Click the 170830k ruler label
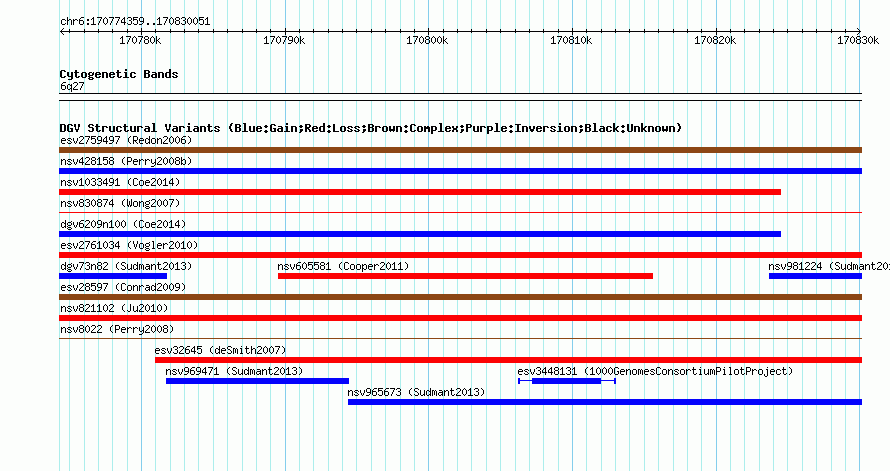The width and height of the screenshot is (890, 471). pos(858,40)
